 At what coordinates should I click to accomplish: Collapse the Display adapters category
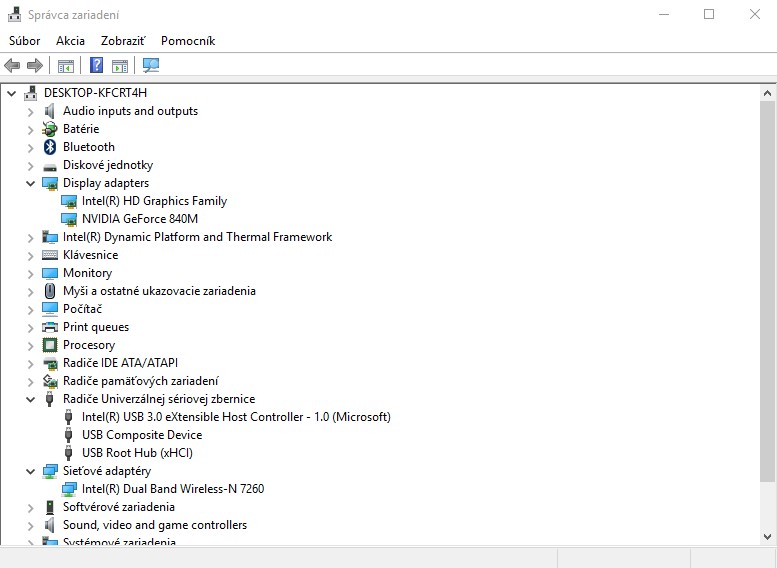(31, 183)
